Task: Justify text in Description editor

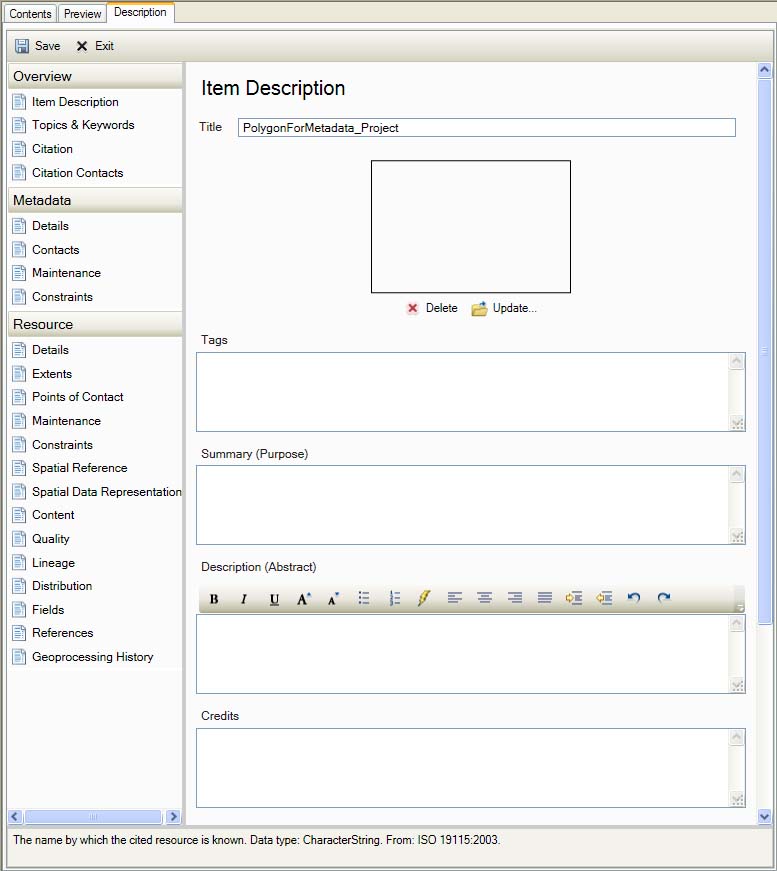Action: pyautogui.click(x=544, y=598)
